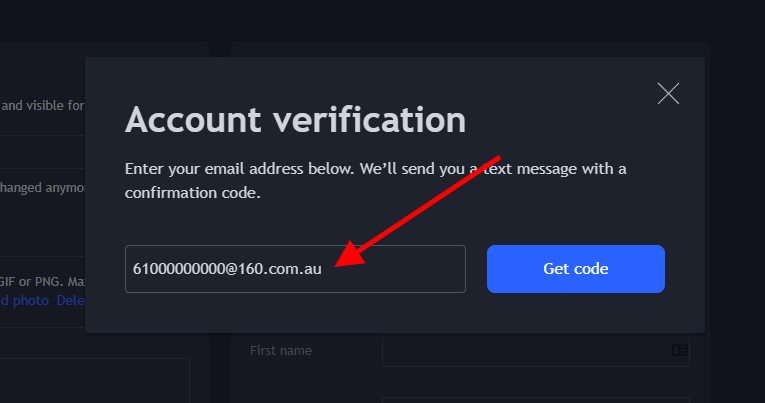Click the First name input box
The image size is (765, 403).
(x=536, y=350)
